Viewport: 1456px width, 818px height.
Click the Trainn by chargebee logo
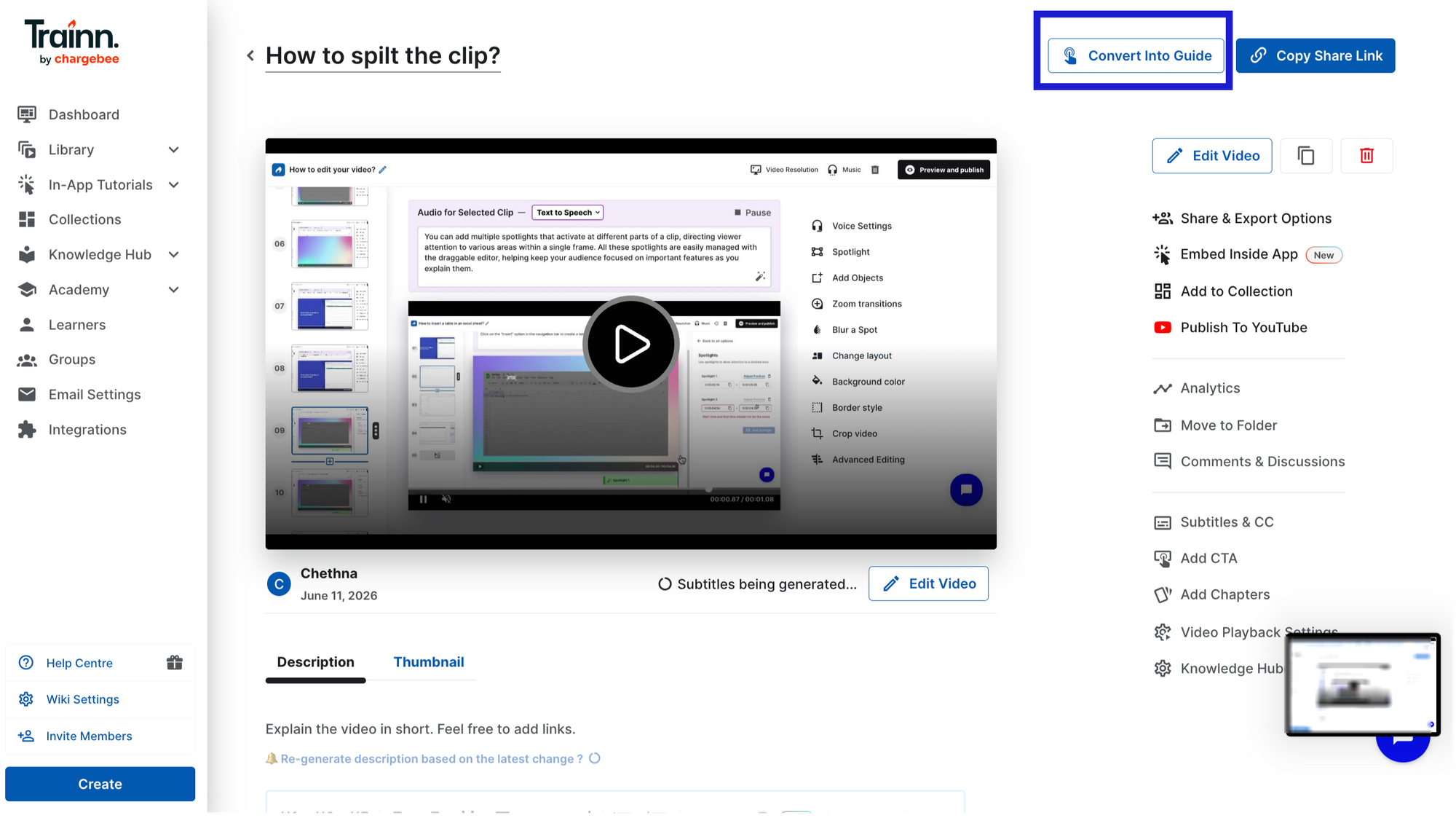(71, 42)
